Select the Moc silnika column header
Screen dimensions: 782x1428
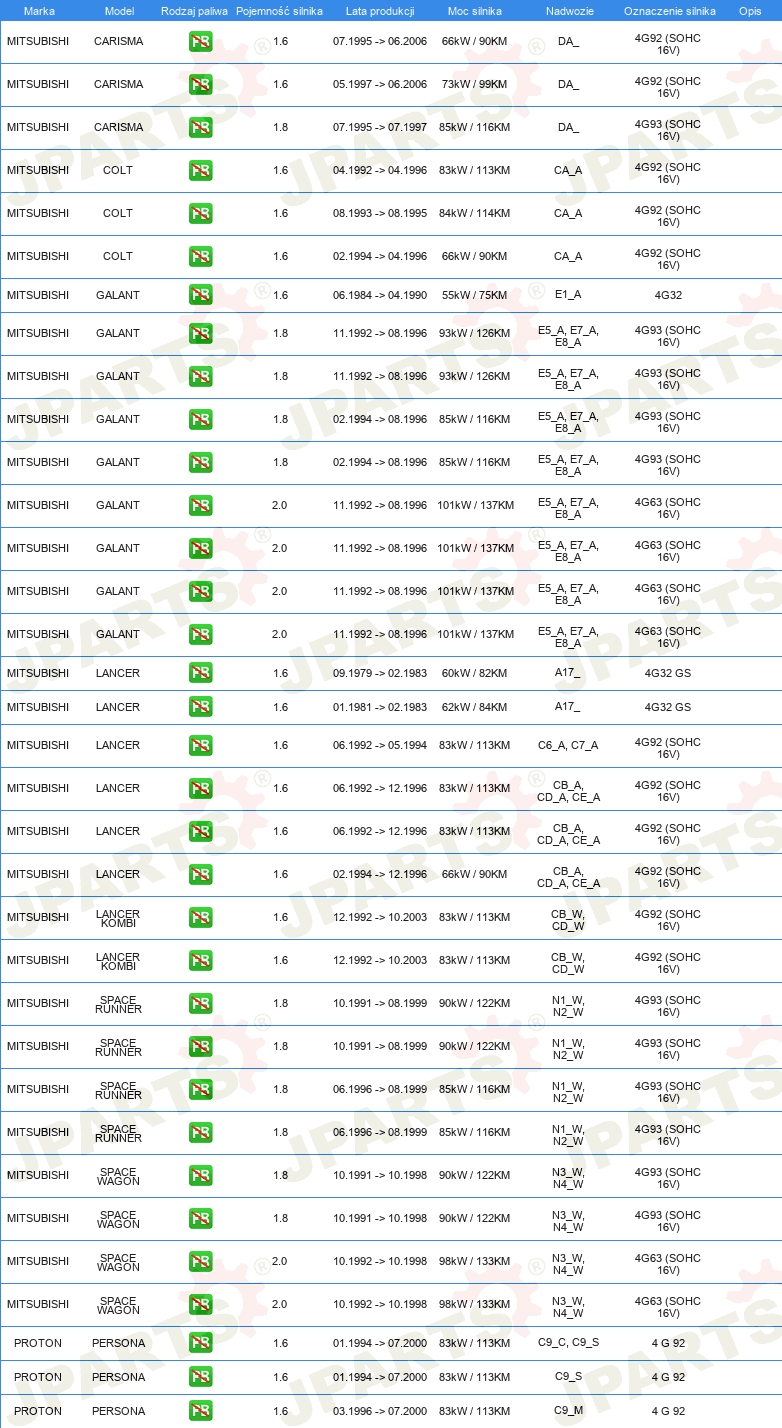point(475,11)
